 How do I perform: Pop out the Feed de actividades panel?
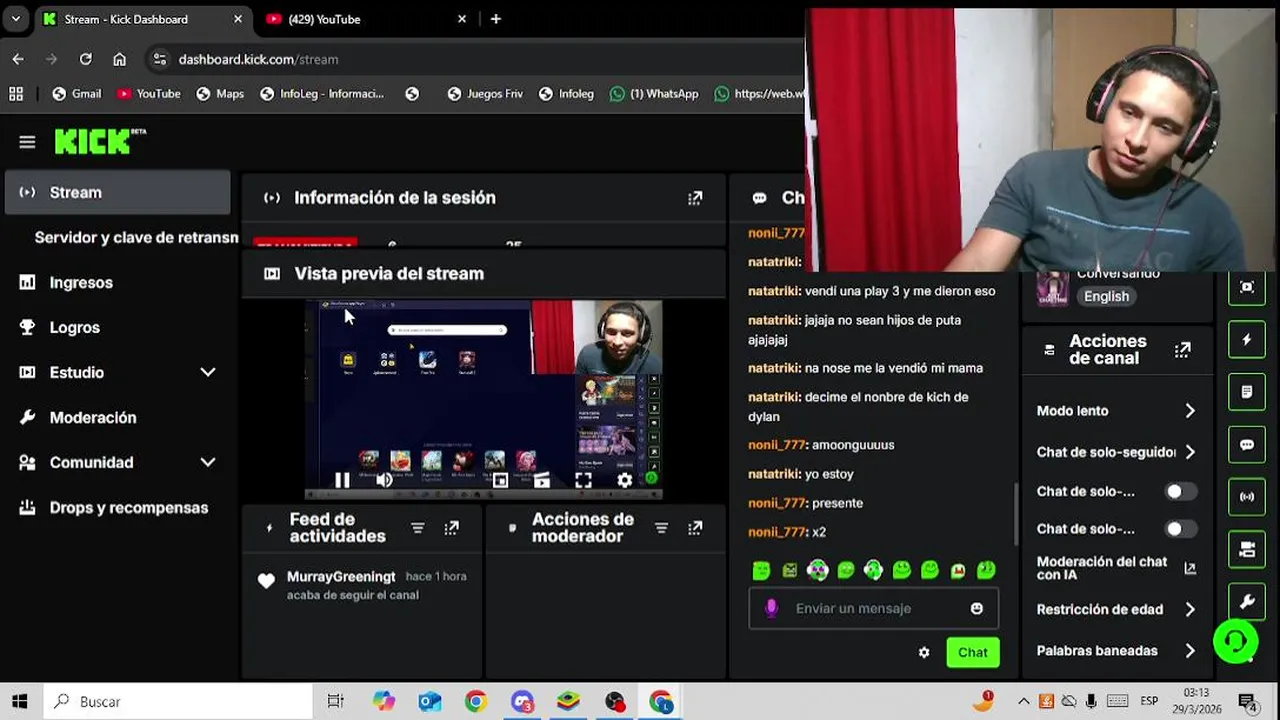(452, 528)
